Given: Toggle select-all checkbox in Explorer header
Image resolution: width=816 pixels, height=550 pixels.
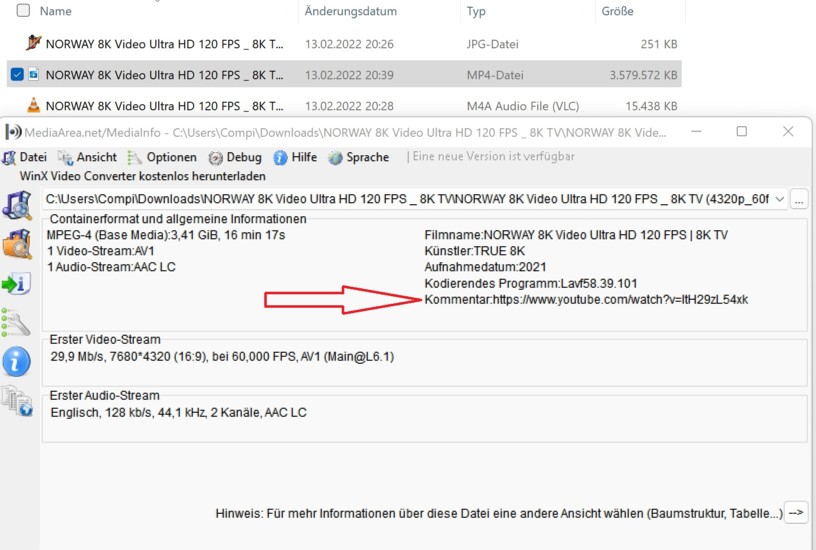Looking at the screenshot, I should pyautogui.click(x=23, y=10).
